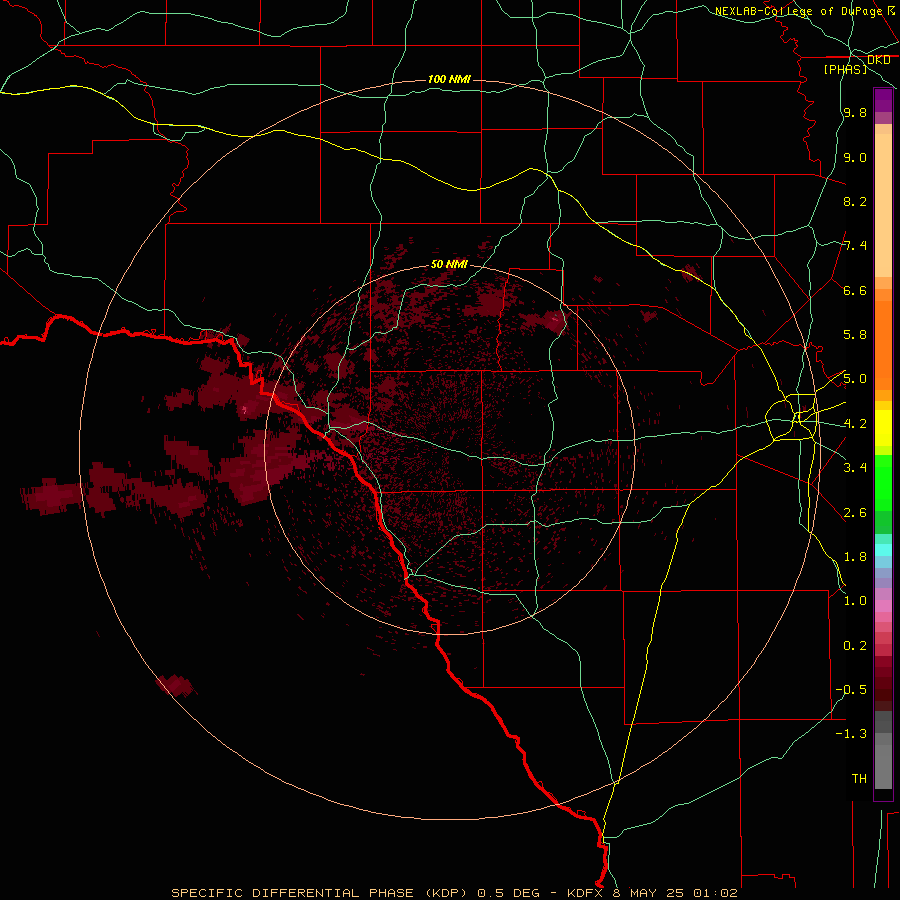This screenshot has height=900, width=900.
Task: Click the [PHAS] unit label
Action: coord(845,69)
